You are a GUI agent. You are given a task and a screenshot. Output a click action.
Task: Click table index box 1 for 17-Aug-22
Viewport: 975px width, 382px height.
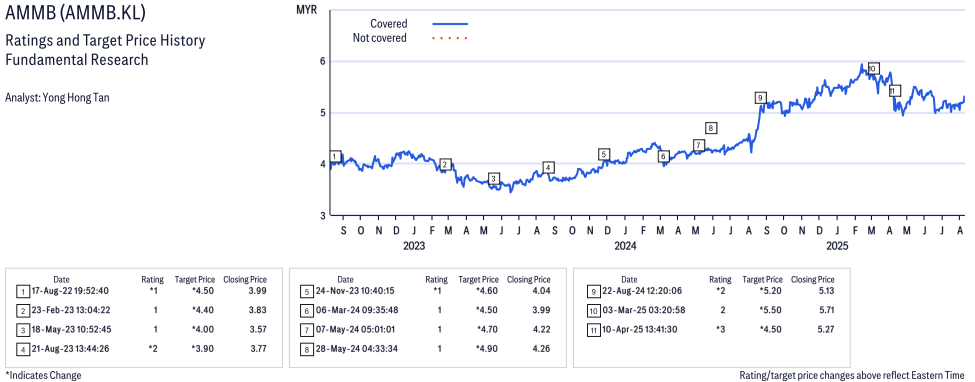(x=23, y=292)
